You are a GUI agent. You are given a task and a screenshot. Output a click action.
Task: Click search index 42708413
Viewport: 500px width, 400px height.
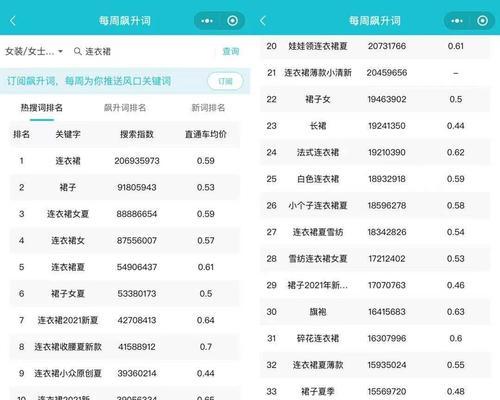(x=137, y=320)
